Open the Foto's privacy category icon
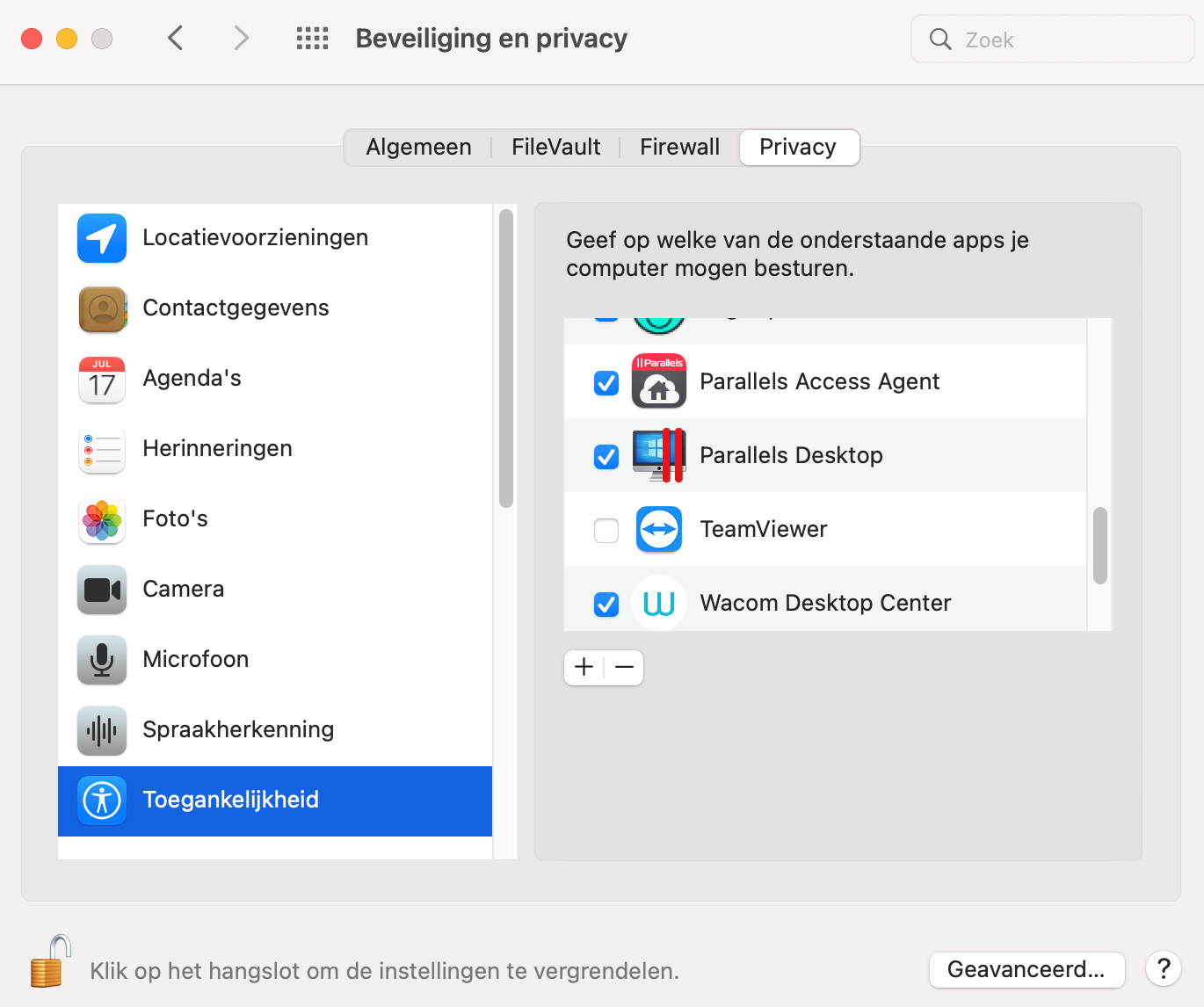 pos(102,519)
